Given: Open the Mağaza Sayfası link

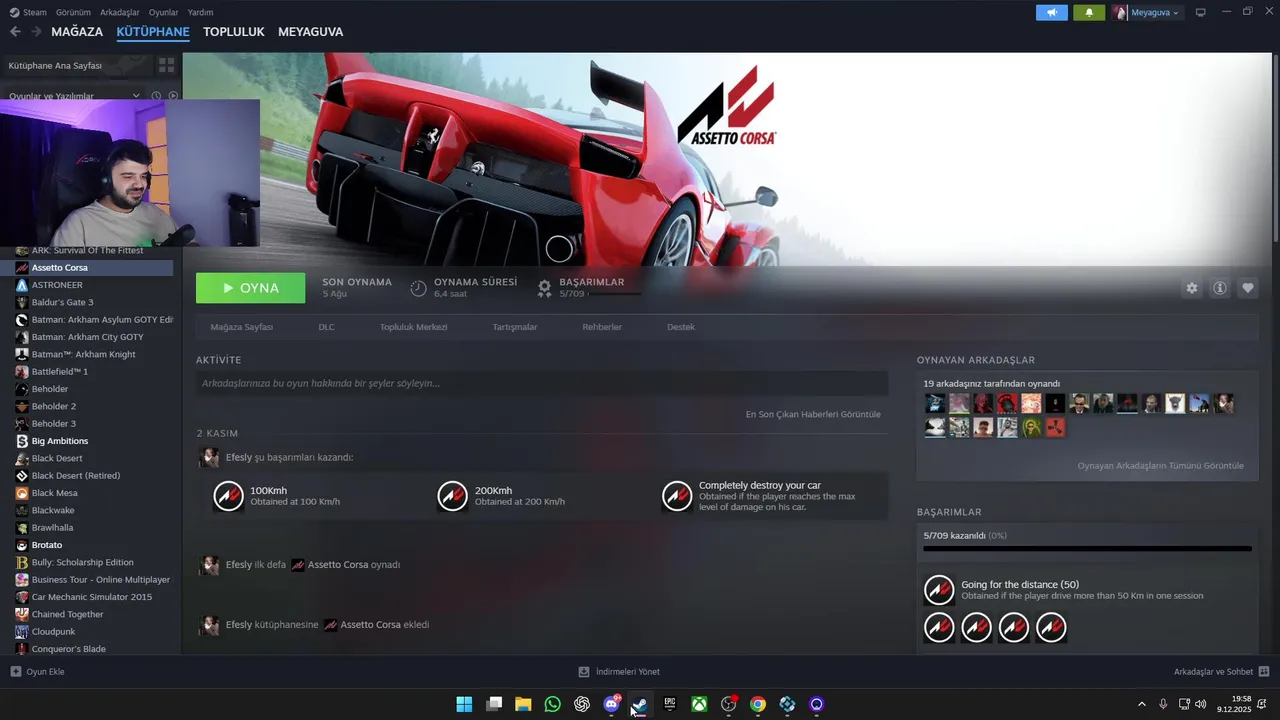Looking at the screenshot, I should click(x=241, y=327).
